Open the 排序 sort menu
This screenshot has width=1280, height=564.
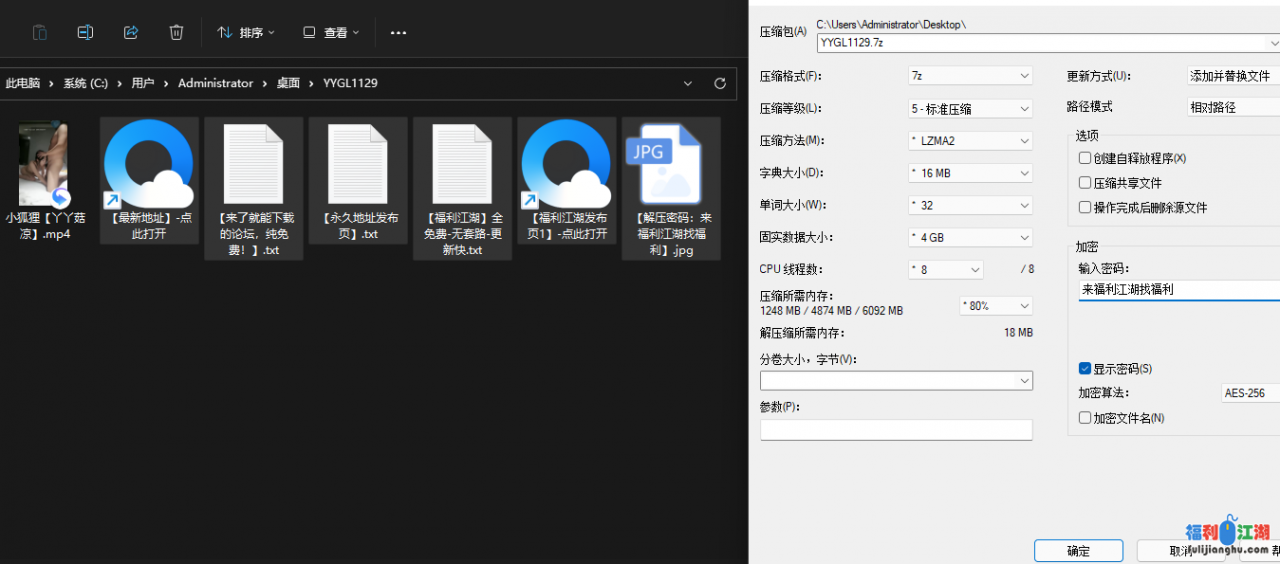pos(246,33)
